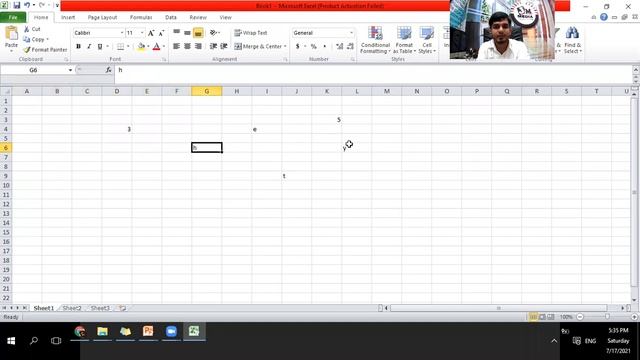Click the Zoom app in the taskbar
The image size is (640, 360).
click(171, 331)
